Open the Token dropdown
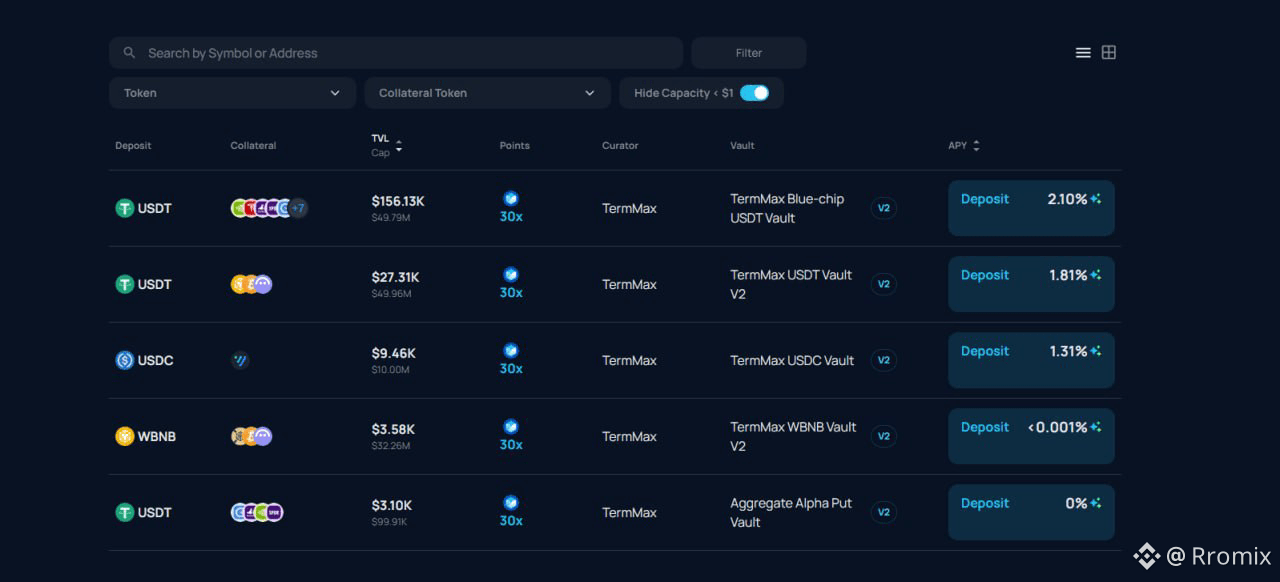 click(232, 93)
